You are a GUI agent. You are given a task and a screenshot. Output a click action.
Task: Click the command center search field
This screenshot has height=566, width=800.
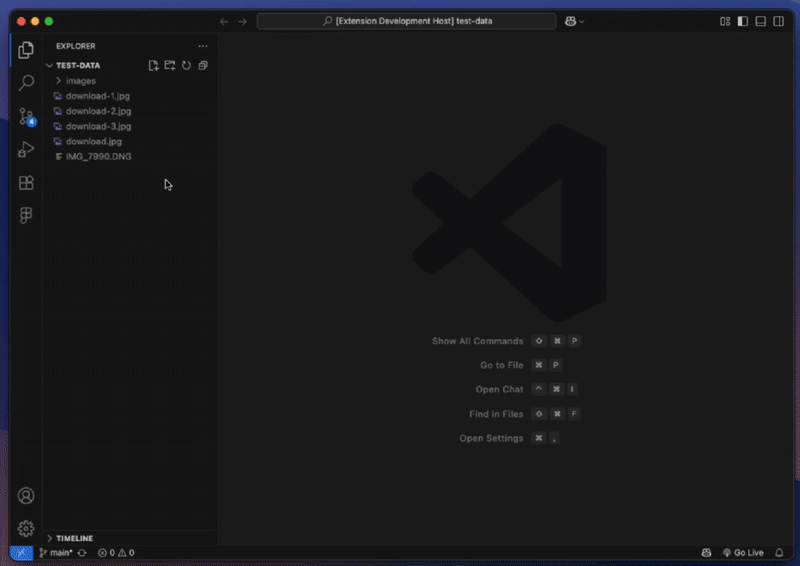407,21
